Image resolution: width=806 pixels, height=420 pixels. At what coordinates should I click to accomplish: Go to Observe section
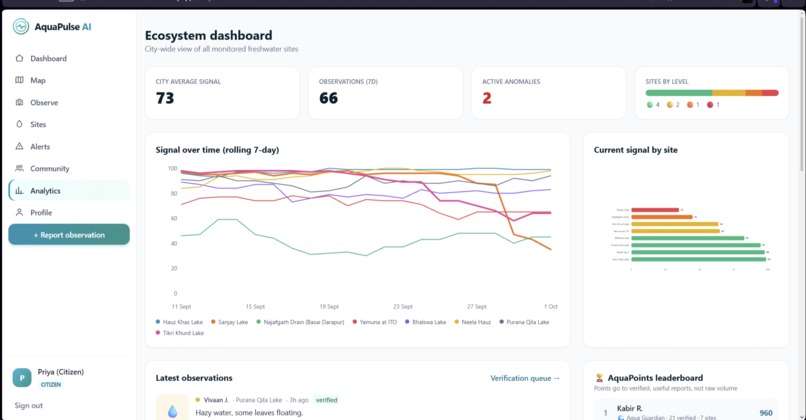69,102
